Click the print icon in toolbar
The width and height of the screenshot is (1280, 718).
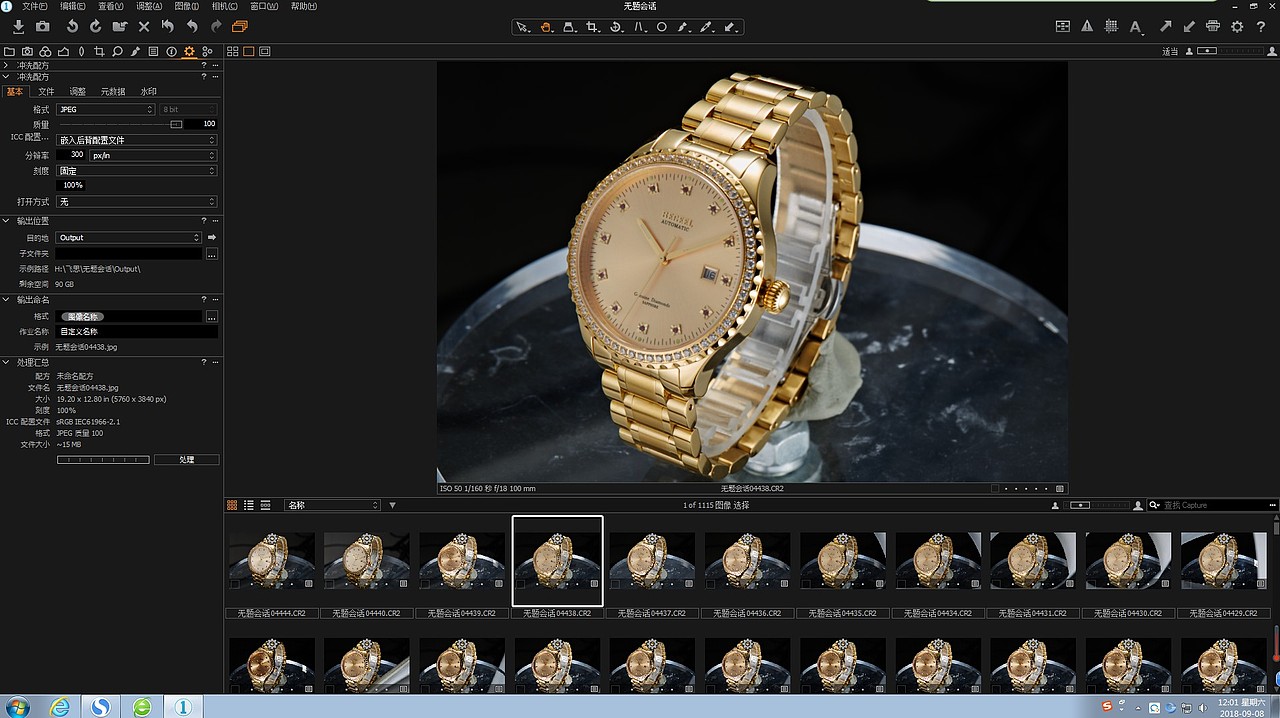1213,27
